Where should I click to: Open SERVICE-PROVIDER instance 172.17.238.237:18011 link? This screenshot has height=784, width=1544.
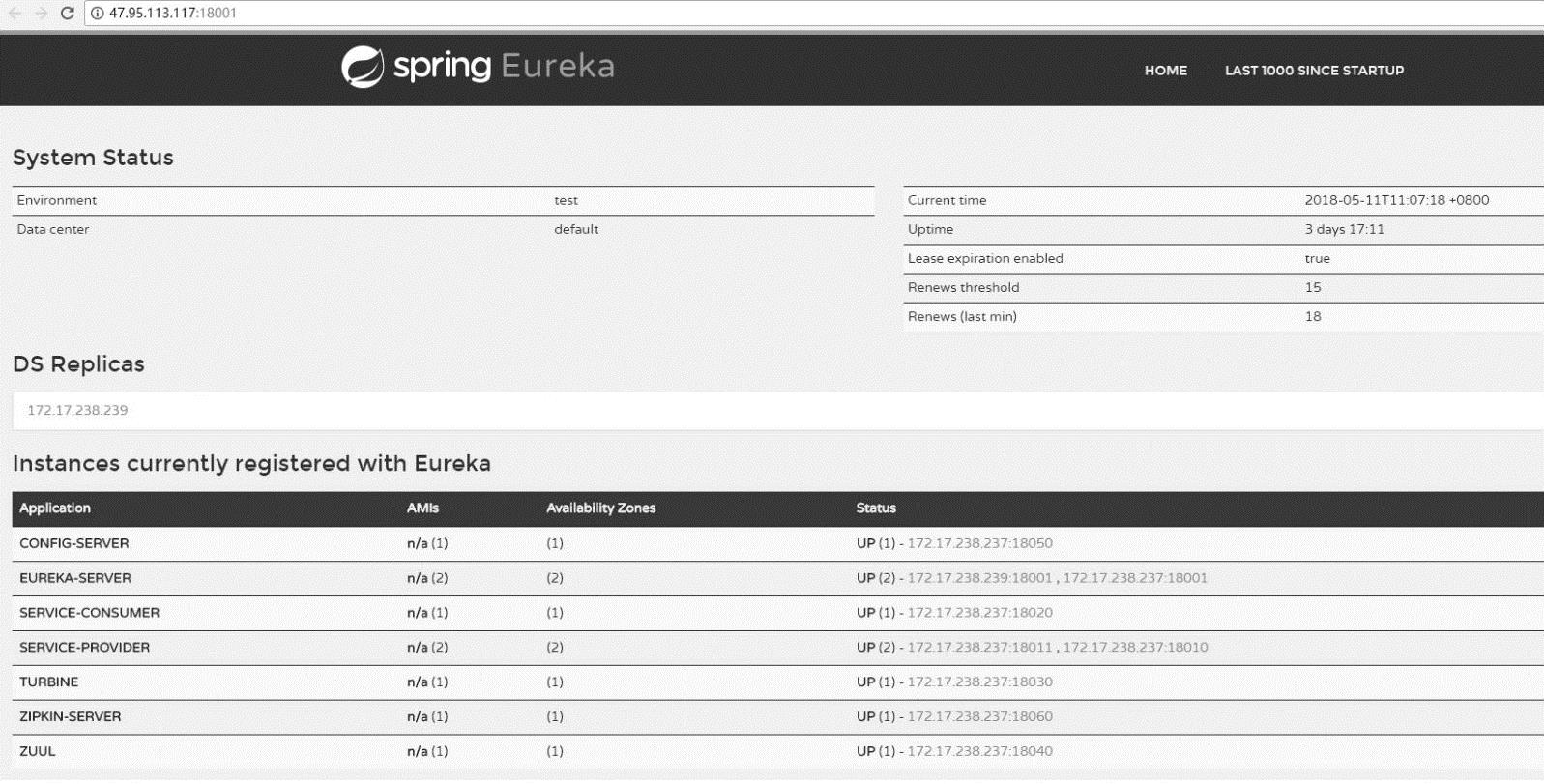[x=979, y=648]
